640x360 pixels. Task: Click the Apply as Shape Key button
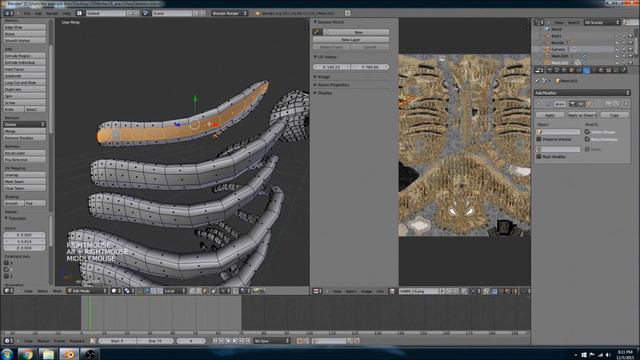pyautogui.click(x=582, y=116)
